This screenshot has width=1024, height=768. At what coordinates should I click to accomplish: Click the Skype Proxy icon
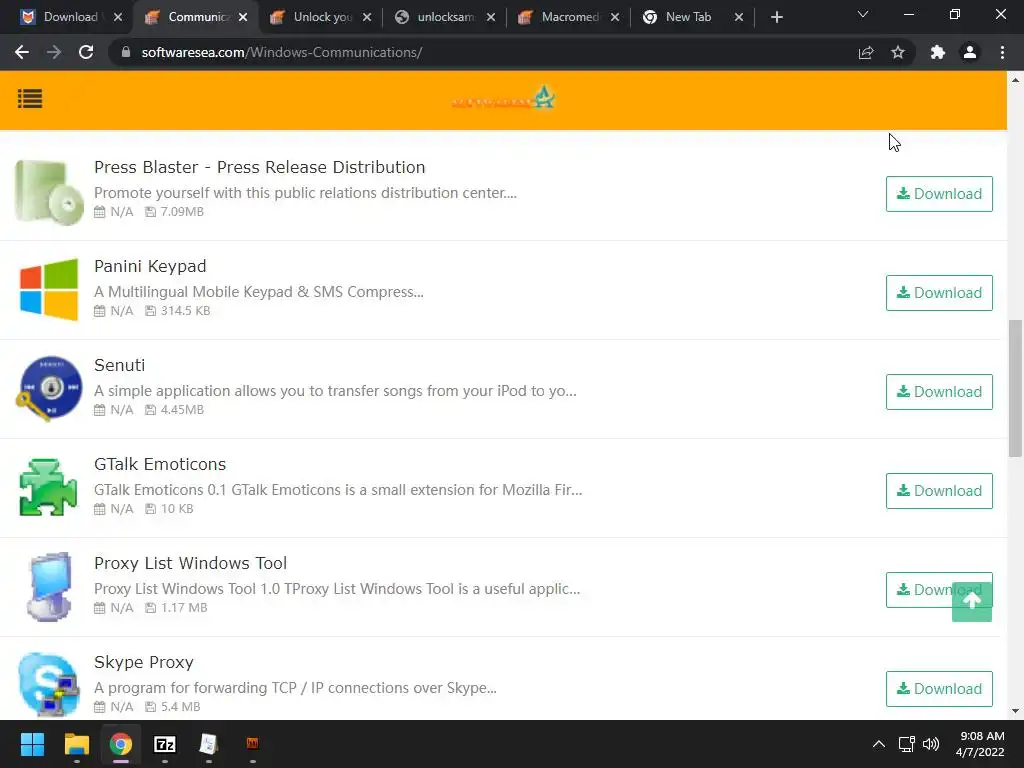[49, 684]
